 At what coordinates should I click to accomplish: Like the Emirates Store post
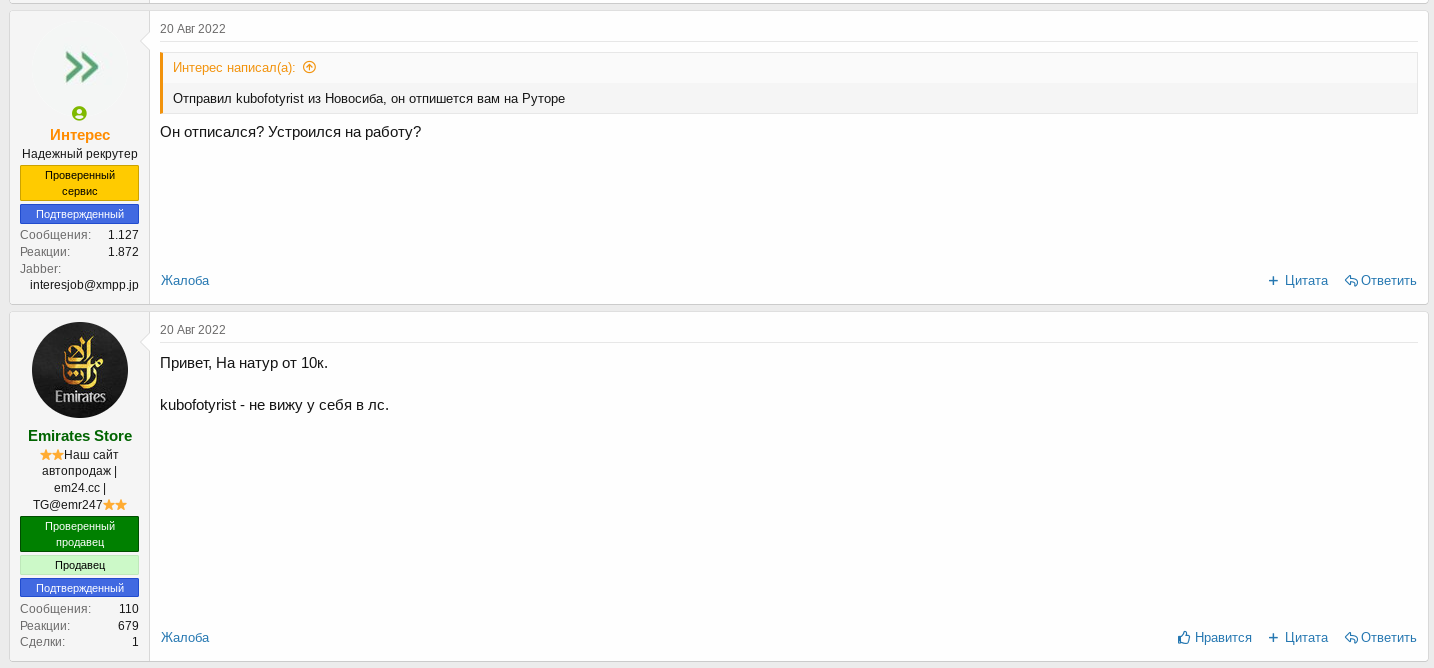tap(1214, 638)
